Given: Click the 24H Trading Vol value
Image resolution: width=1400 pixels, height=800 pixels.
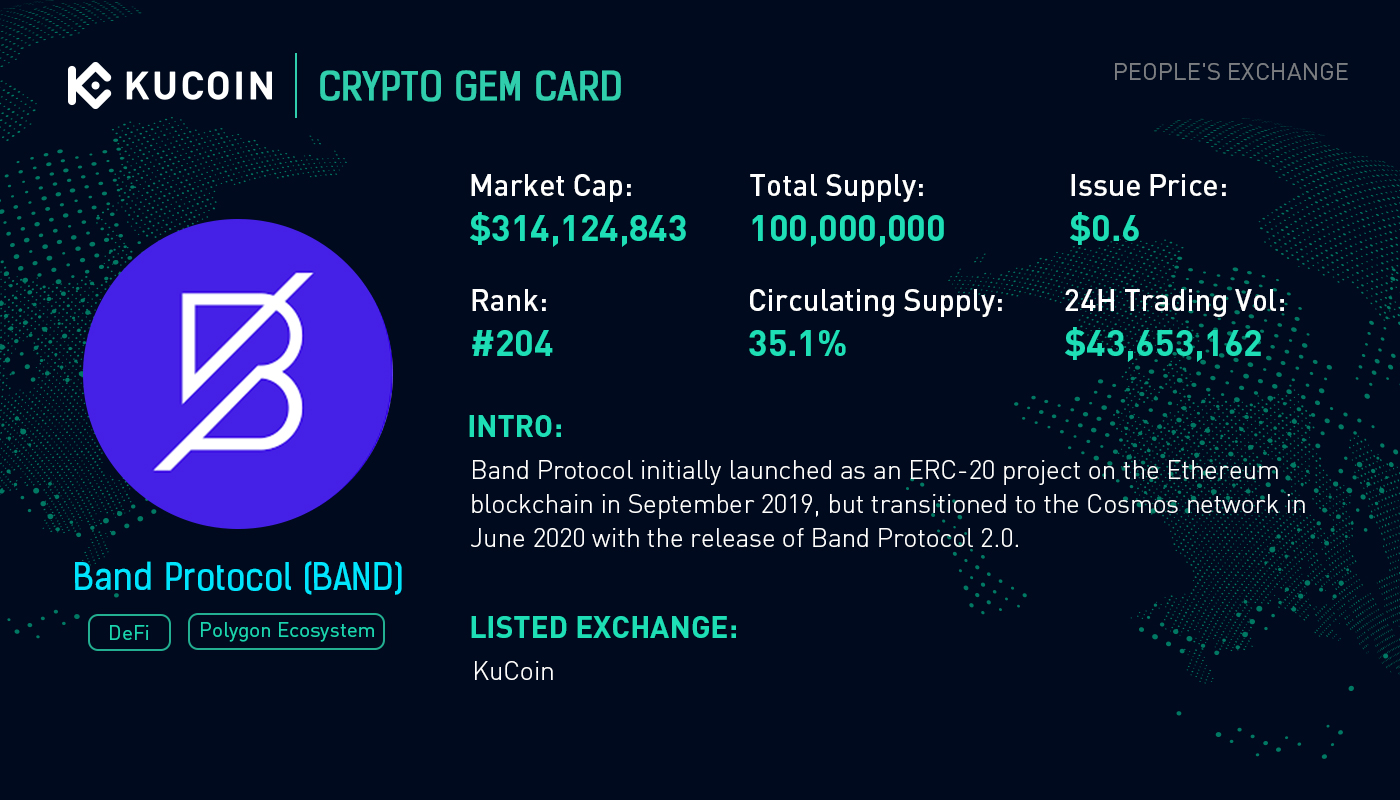Looking at the screenshot, I should pos(1163,344).
